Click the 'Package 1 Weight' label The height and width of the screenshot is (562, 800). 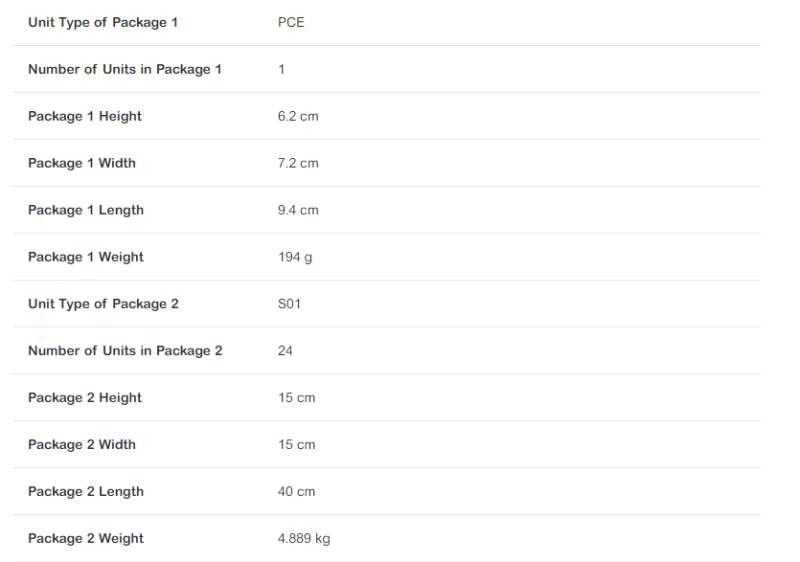tap(86, 257)
